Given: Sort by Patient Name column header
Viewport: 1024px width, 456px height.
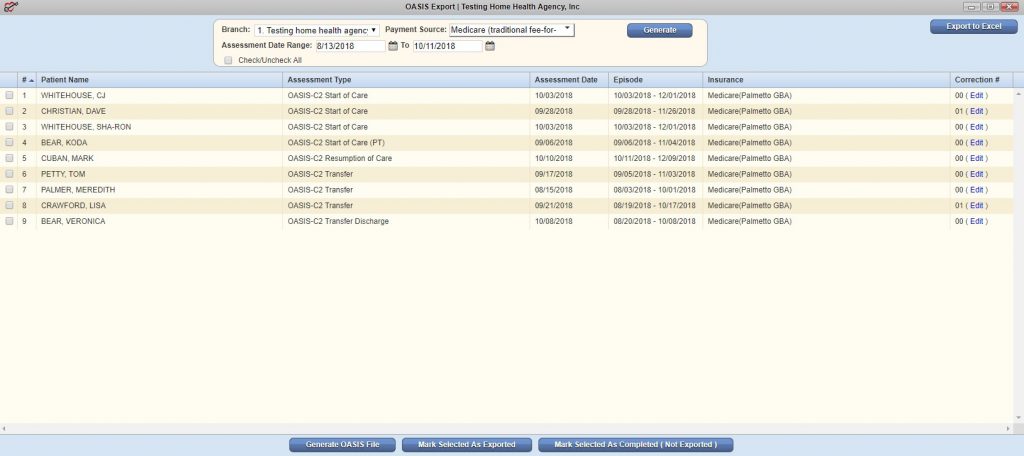Looking at the screenshot, I should click(65, 79).
